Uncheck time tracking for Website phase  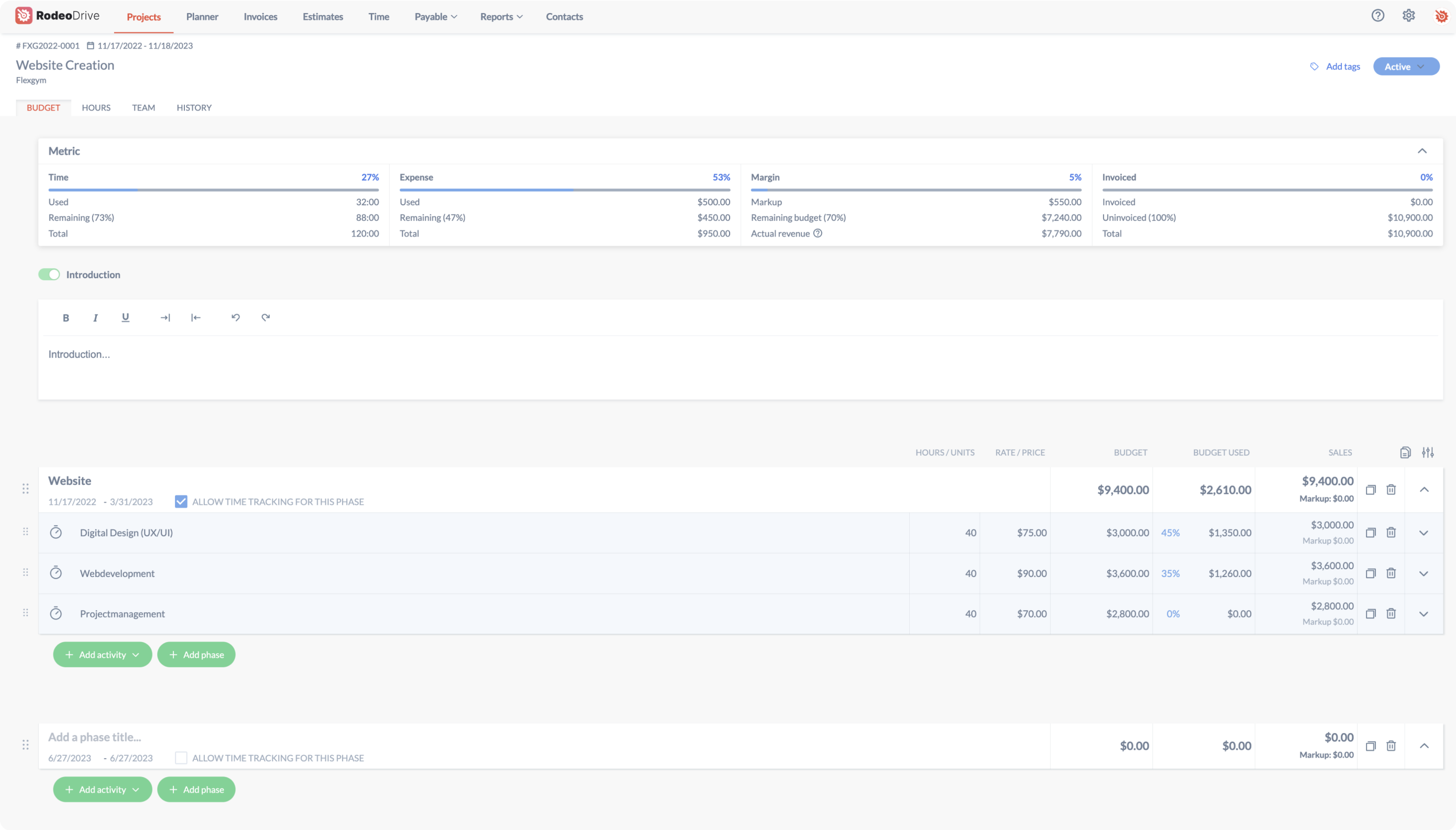click(181, 502)
